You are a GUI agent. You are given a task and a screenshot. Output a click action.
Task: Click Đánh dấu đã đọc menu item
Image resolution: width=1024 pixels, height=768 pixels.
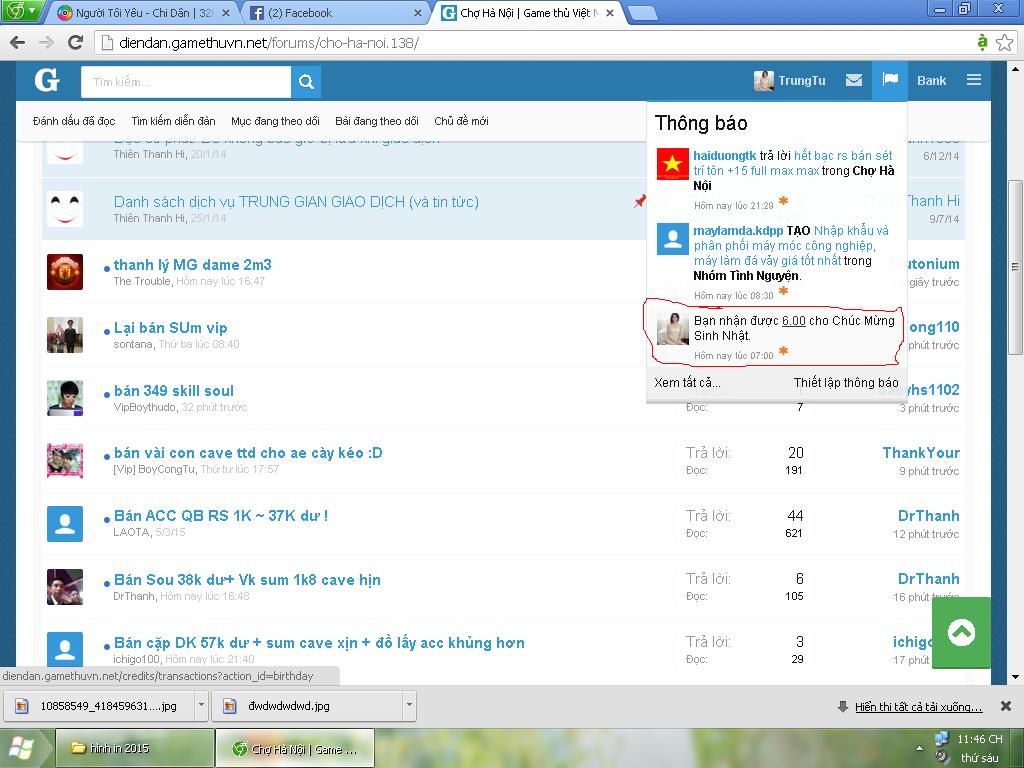74,121
